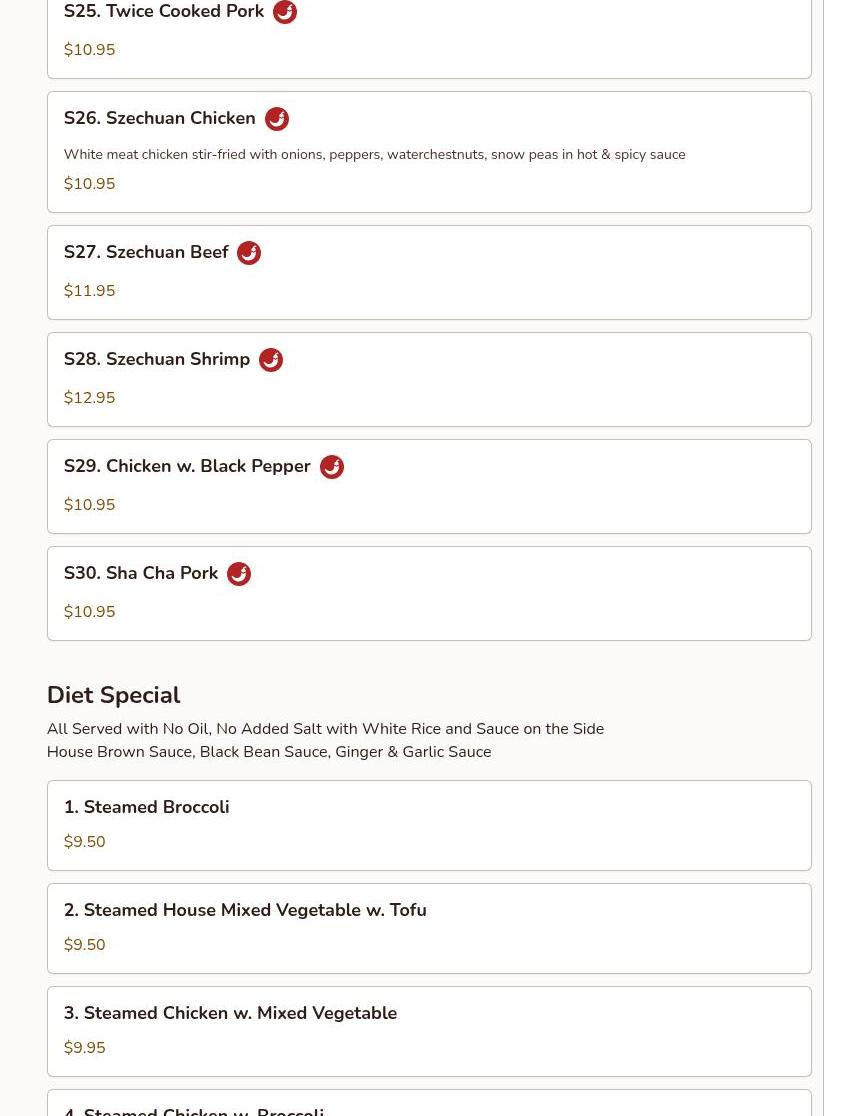This screenshot has width=844, height=1116.
Task: Click the spicy pepper icon beside Twice Cooked Pork
Action: point(285,11)
